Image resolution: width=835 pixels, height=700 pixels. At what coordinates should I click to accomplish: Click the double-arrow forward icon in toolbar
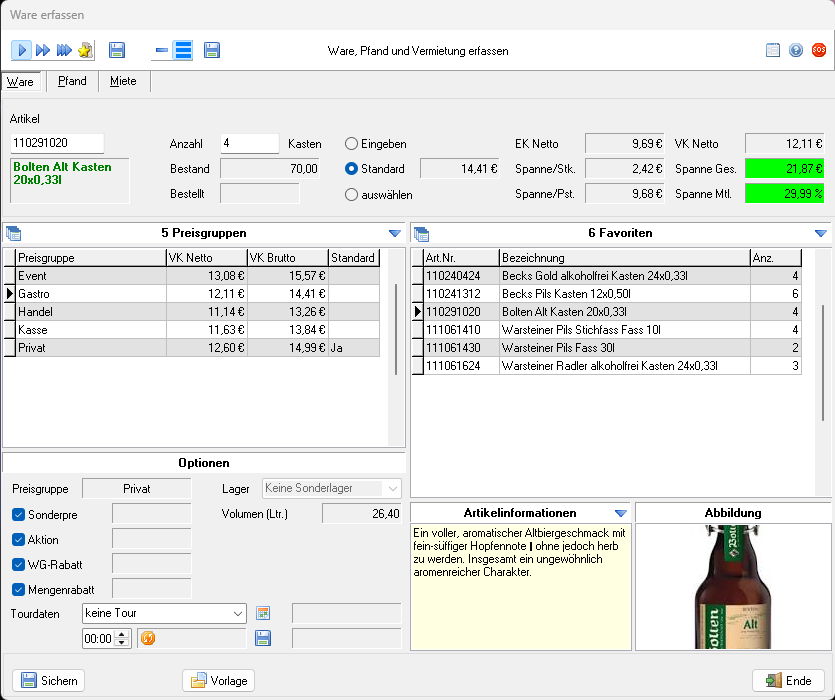[43, 51]
